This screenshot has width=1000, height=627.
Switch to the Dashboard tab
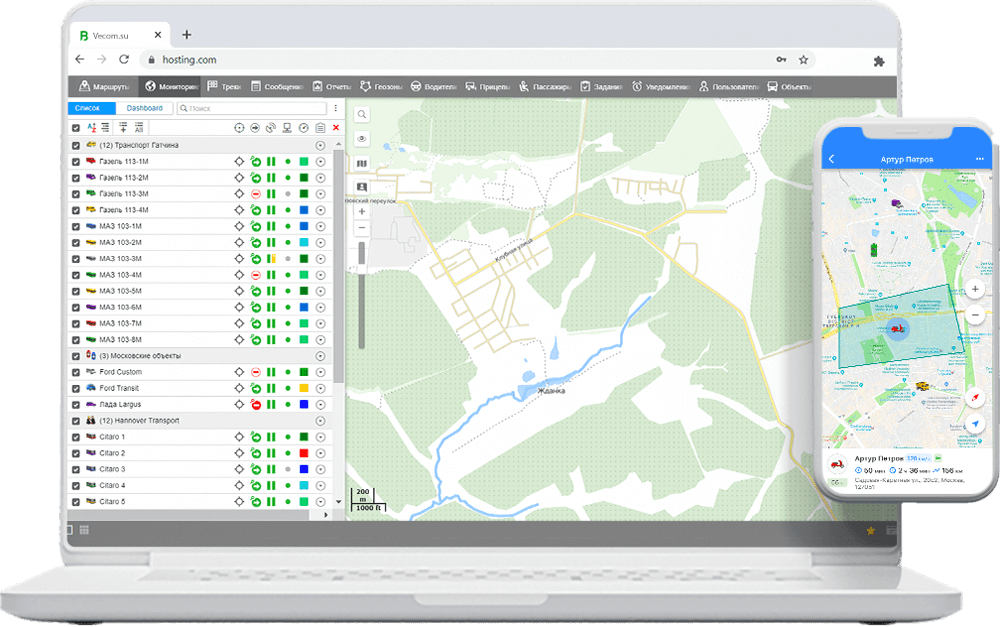click(145, 108)
